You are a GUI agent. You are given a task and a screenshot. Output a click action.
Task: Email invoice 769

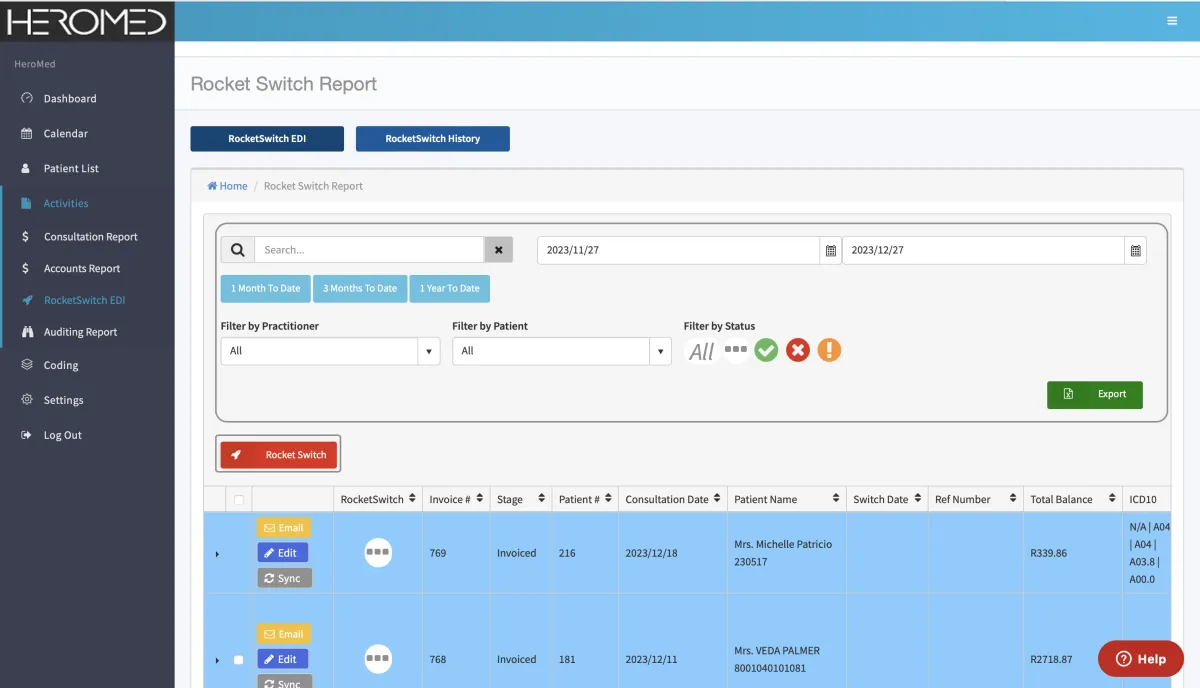(284, 528)
